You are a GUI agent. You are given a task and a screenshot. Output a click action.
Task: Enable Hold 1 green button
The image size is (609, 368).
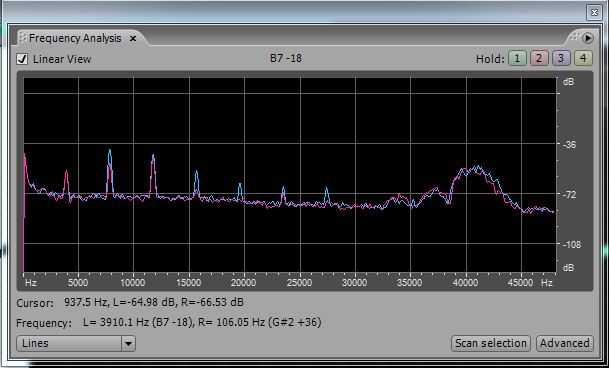click(x=517, y=59)
